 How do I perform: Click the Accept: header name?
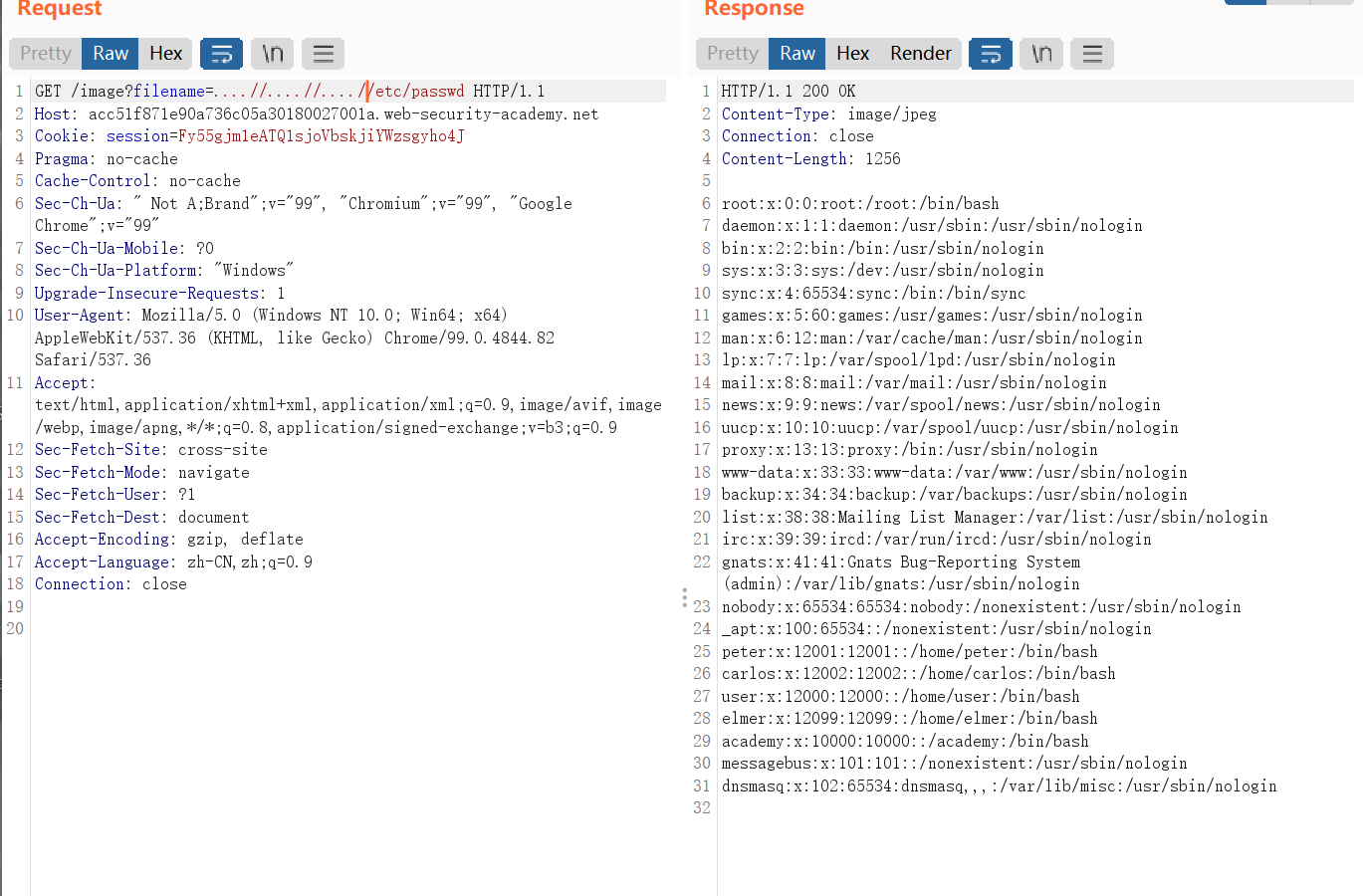[x=65, y=383]
